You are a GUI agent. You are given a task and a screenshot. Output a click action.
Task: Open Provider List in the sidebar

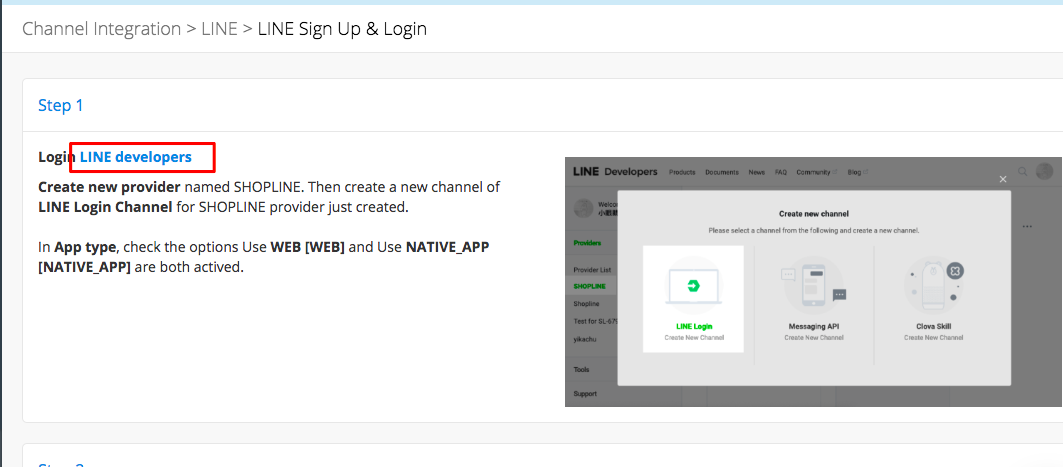tap(593, 270)
